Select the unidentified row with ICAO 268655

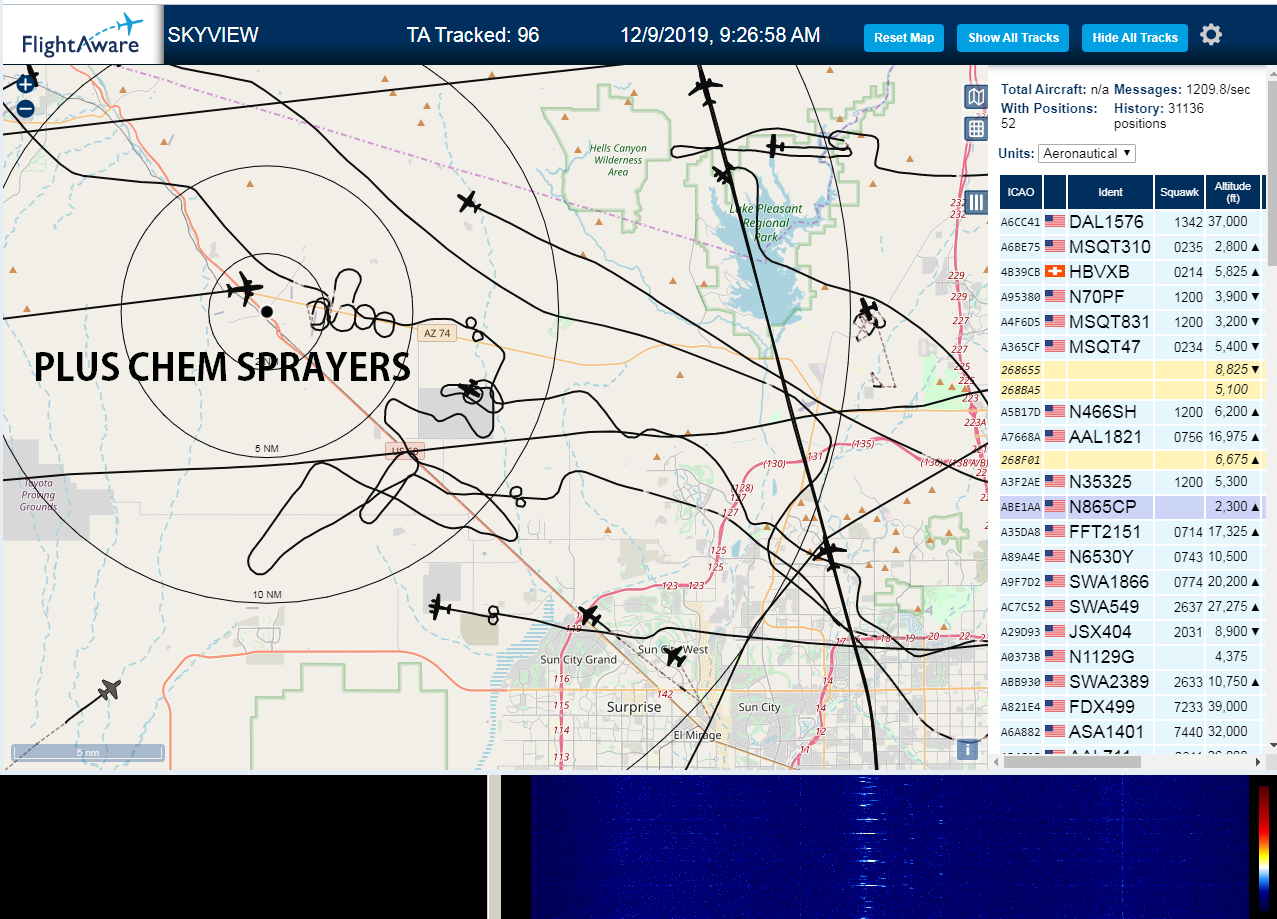coord(1131,370)
